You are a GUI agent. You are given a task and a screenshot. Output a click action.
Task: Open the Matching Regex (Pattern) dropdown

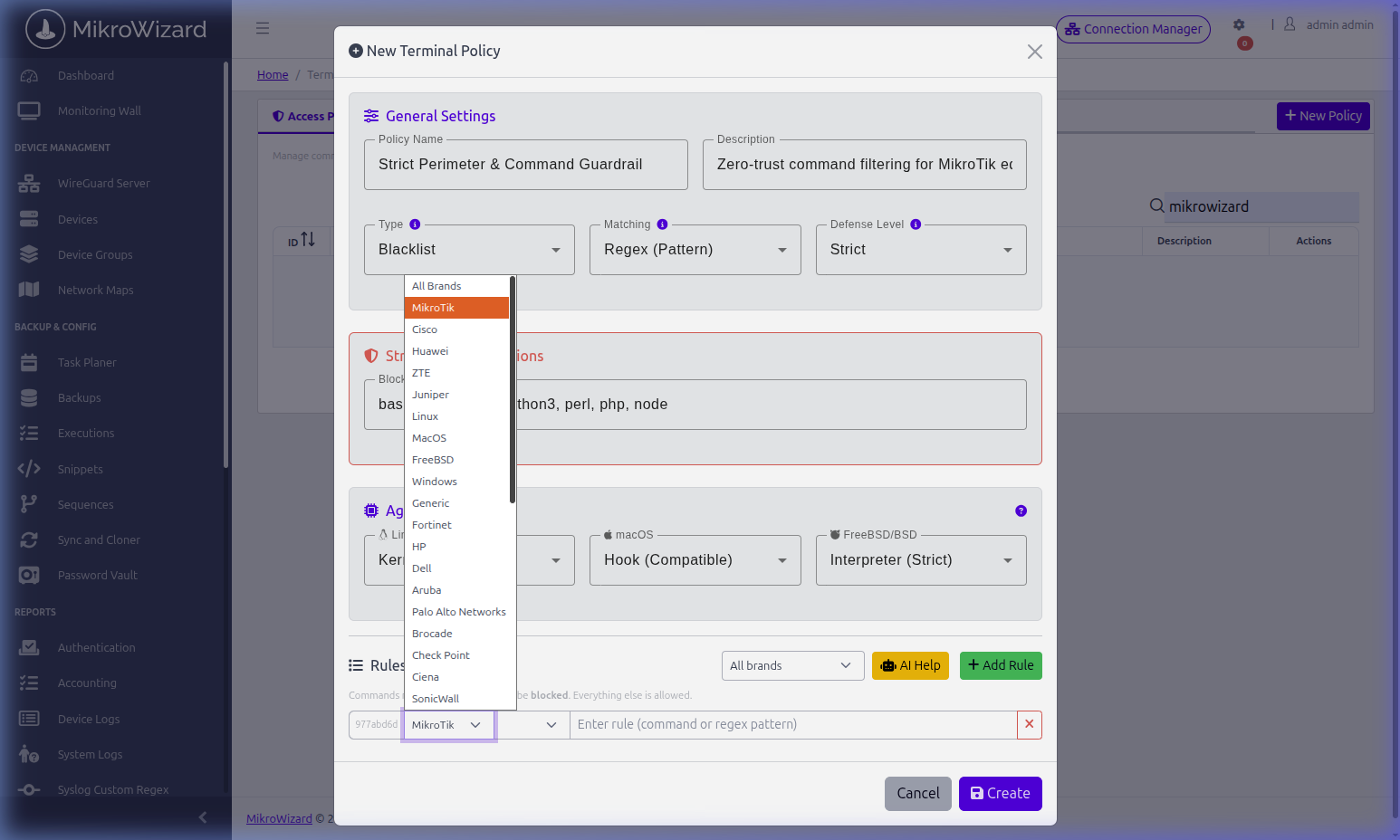click(x=695, y=250)
